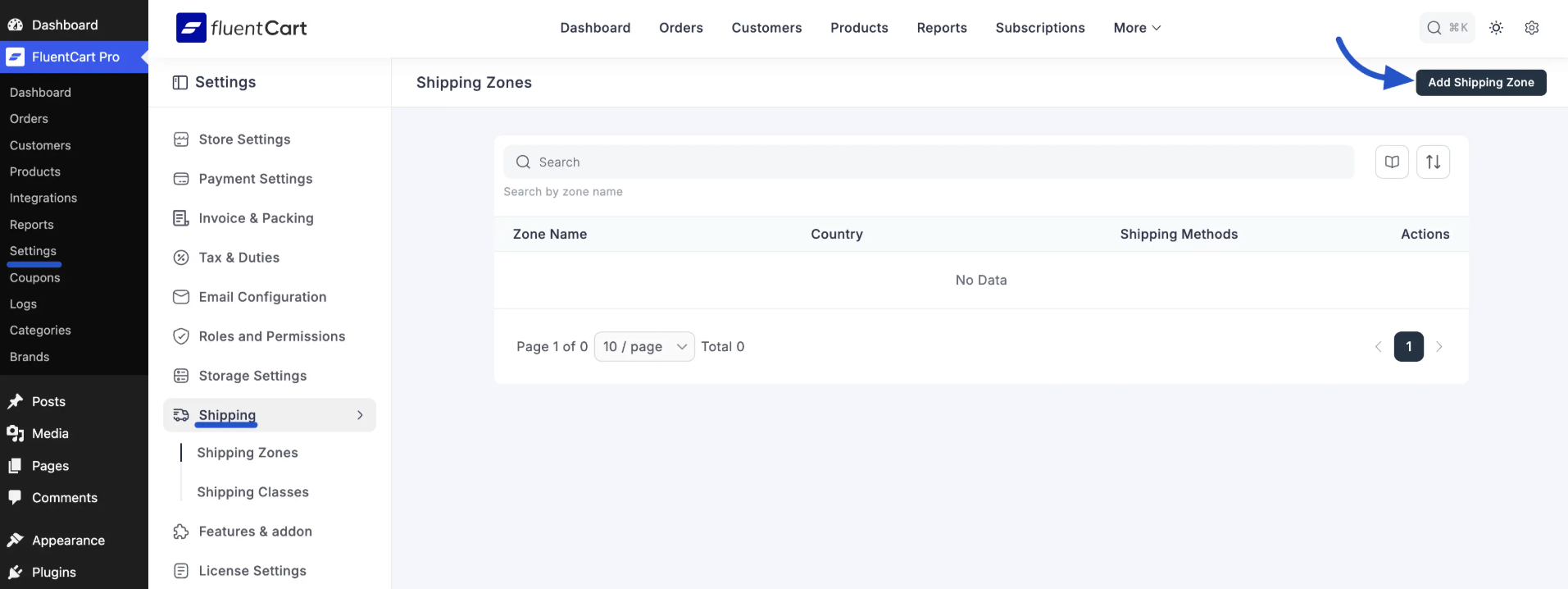Click the License Settings icon
The height and width of the screenshot is (589, 1568).
tap(181, 571)
